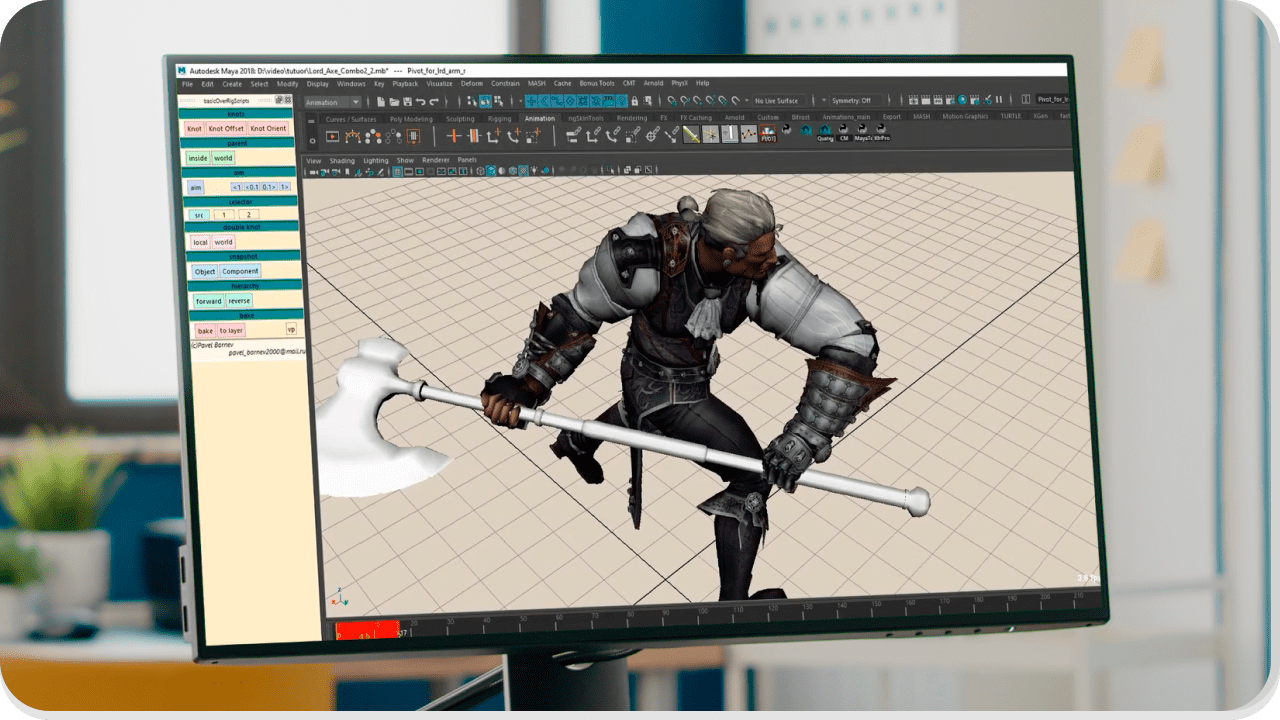Click the dock icon on basicOverRigScripts panel

[278, 100]
